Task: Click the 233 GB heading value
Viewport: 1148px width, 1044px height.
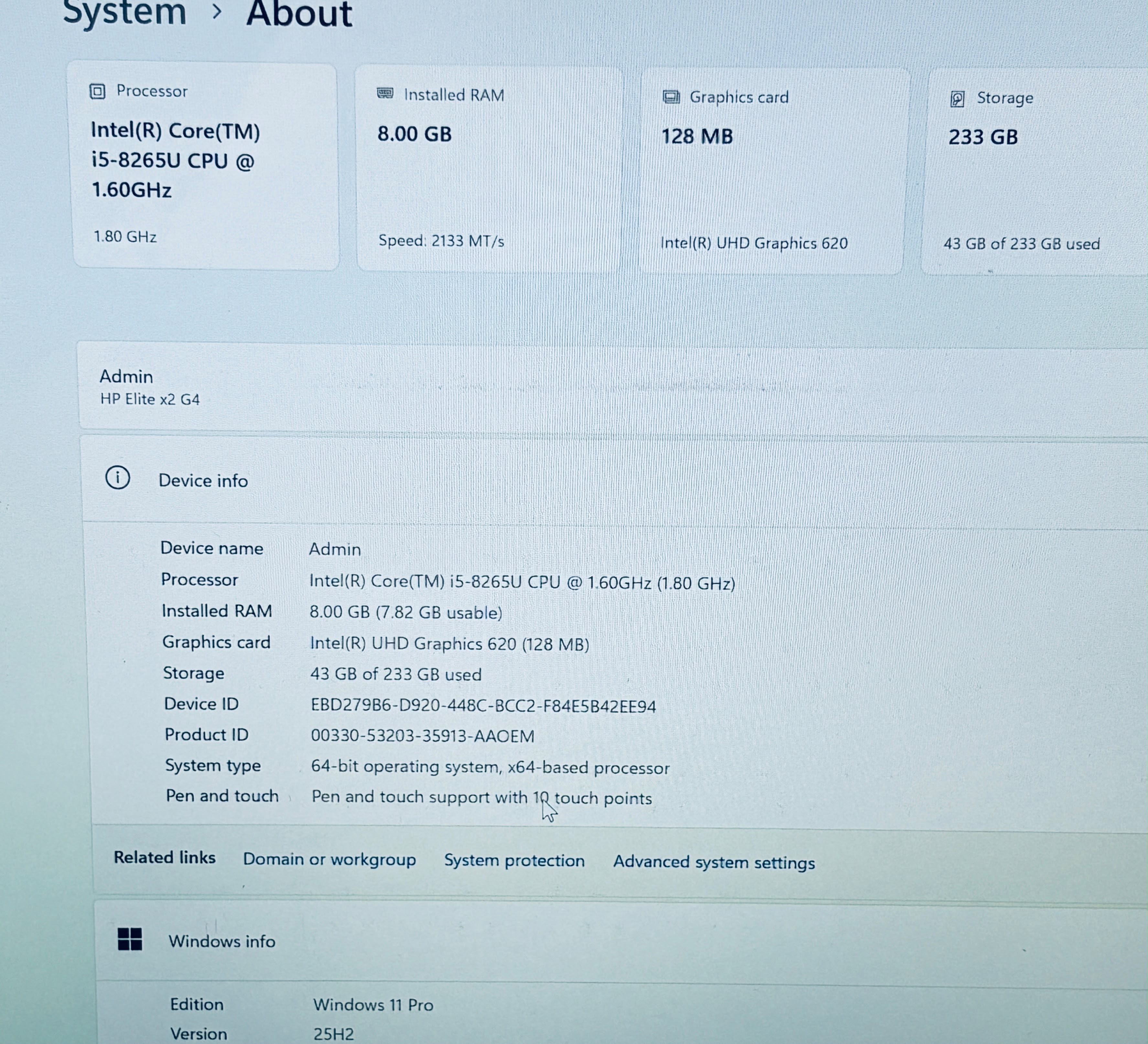Action: pos(983,137)
